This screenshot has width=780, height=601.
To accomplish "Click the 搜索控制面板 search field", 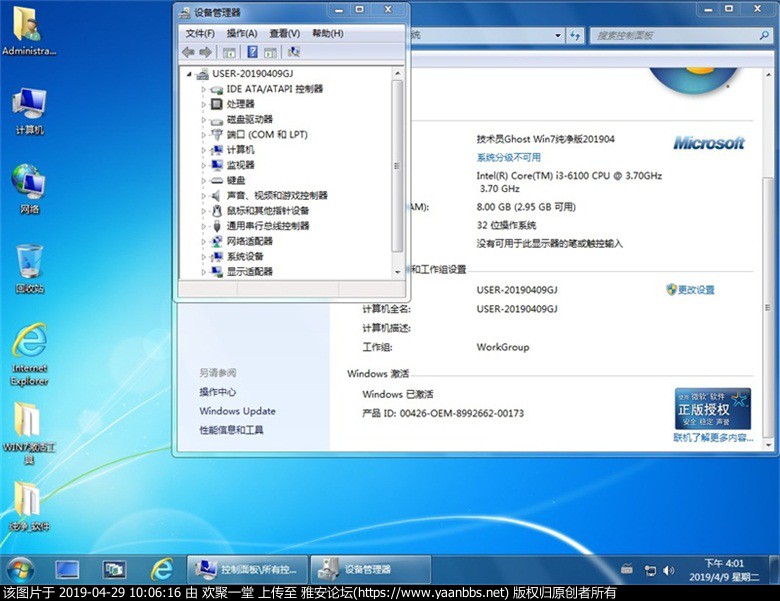I will click(674, 35).
